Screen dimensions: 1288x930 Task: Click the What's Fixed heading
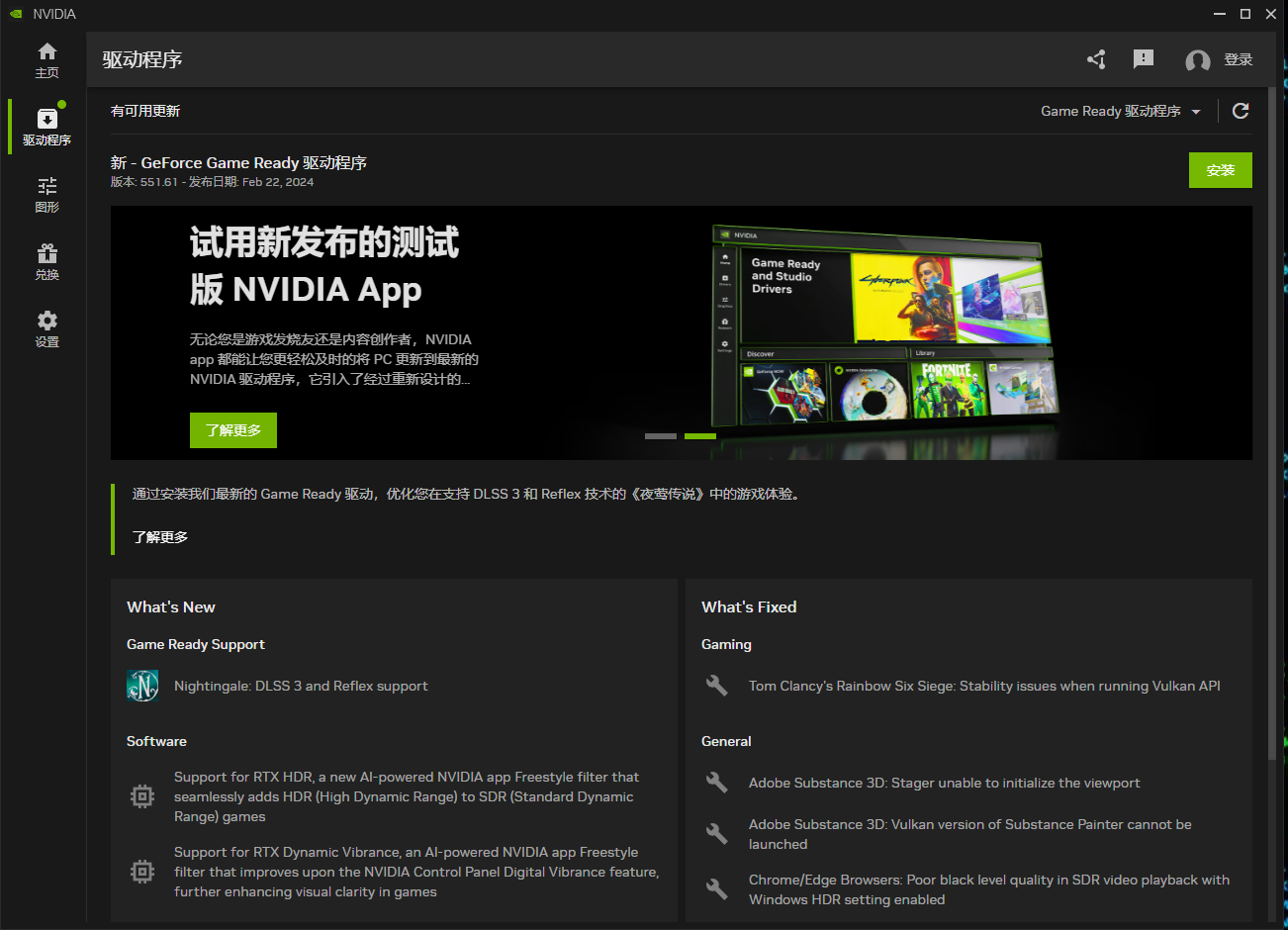[749, 607]
